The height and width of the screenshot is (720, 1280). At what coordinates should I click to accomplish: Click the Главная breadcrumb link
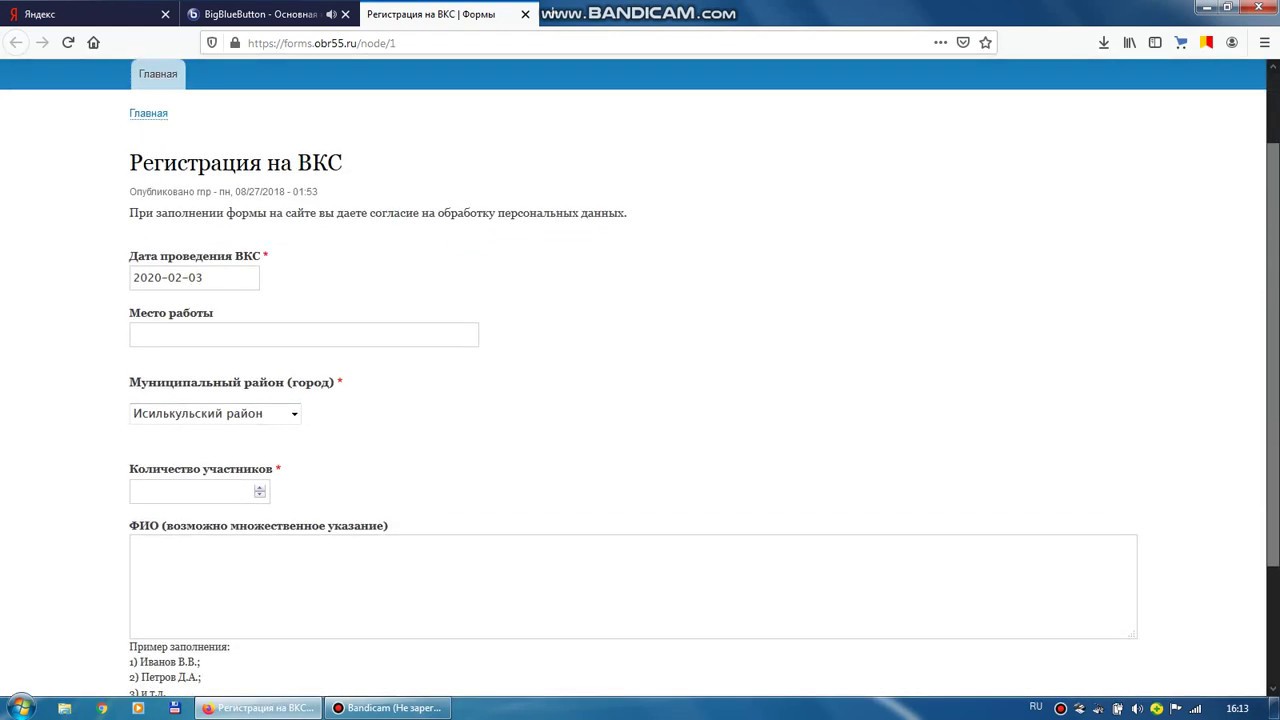pyautogui.click(x=148, y=113)
